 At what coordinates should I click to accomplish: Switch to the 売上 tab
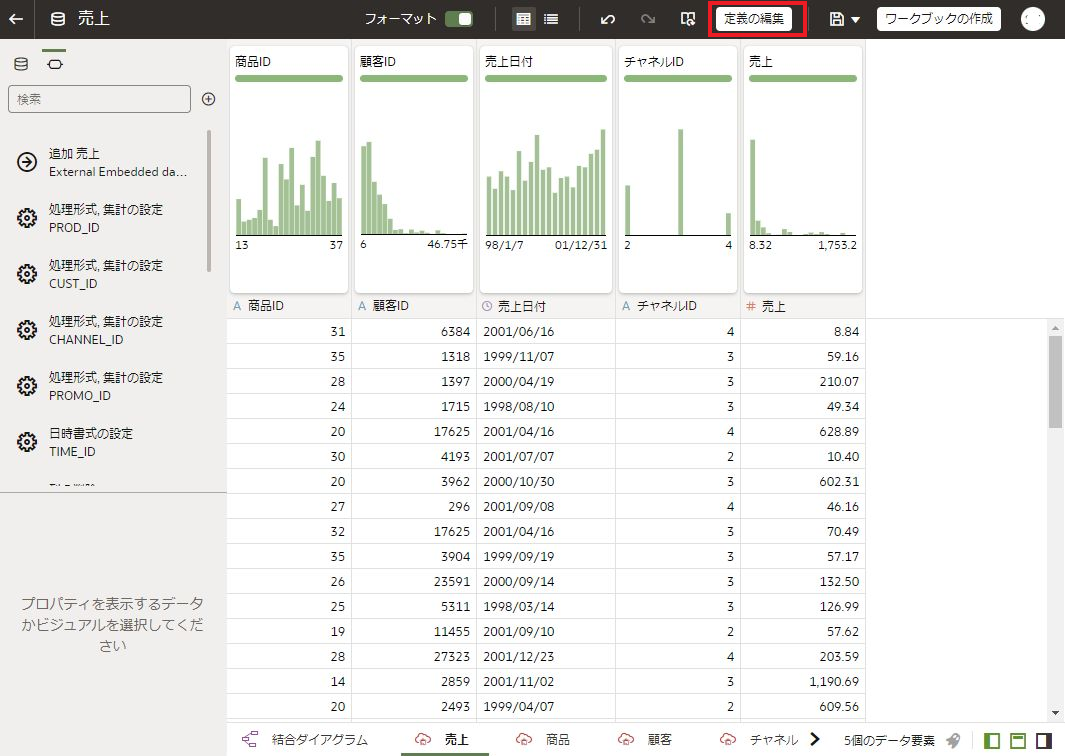(x=445, y=740)
